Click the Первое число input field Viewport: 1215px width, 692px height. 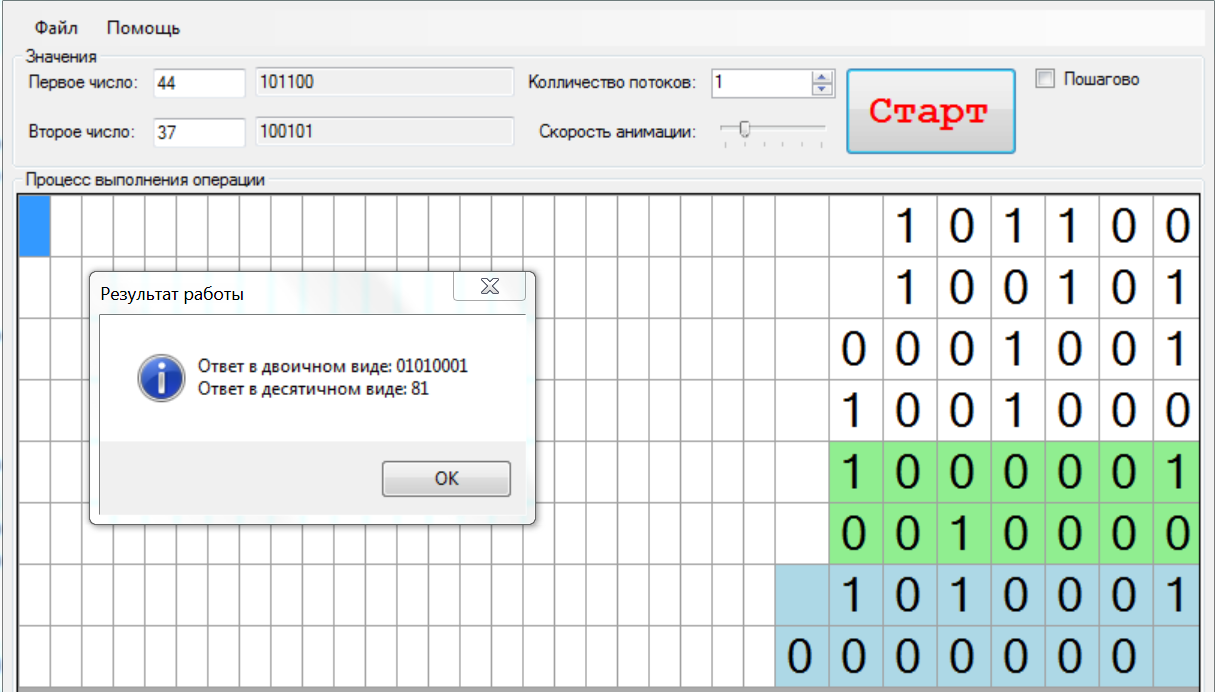click(199, 83)
